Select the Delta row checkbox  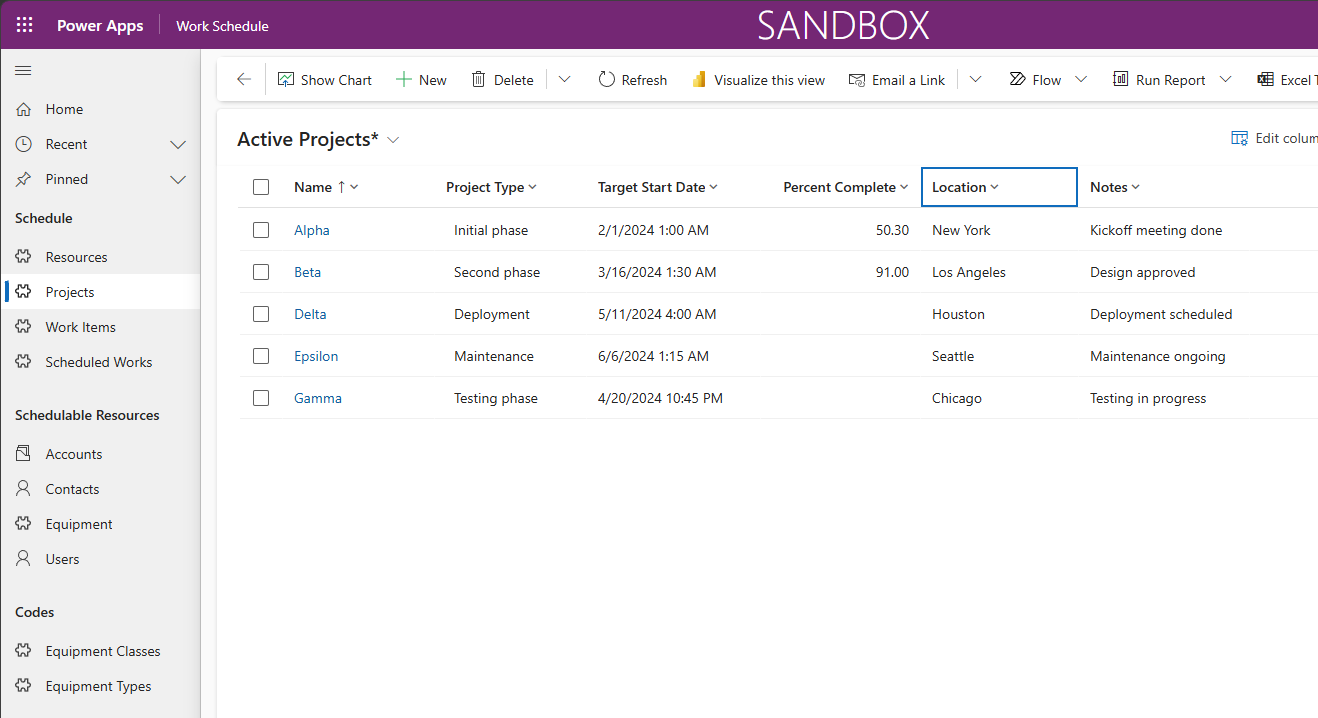pyautogui.click(x=261, y=314)
